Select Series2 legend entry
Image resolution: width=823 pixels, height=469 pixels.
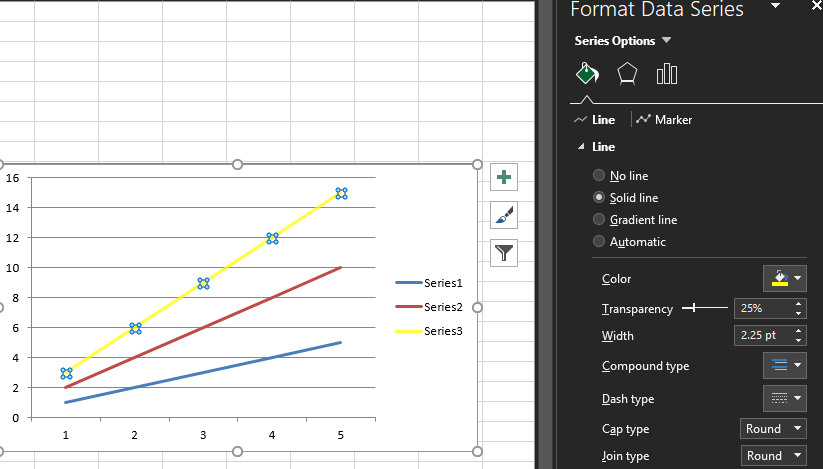pos(429,307)
